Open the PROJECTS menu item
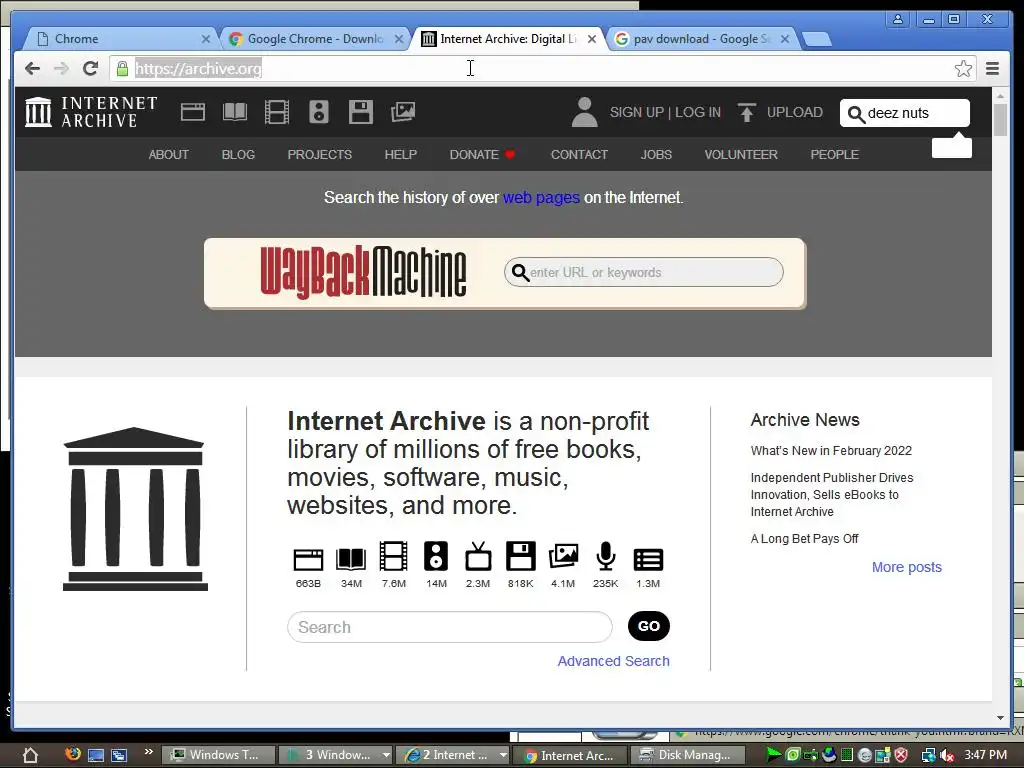 click(x=319, y=155)
